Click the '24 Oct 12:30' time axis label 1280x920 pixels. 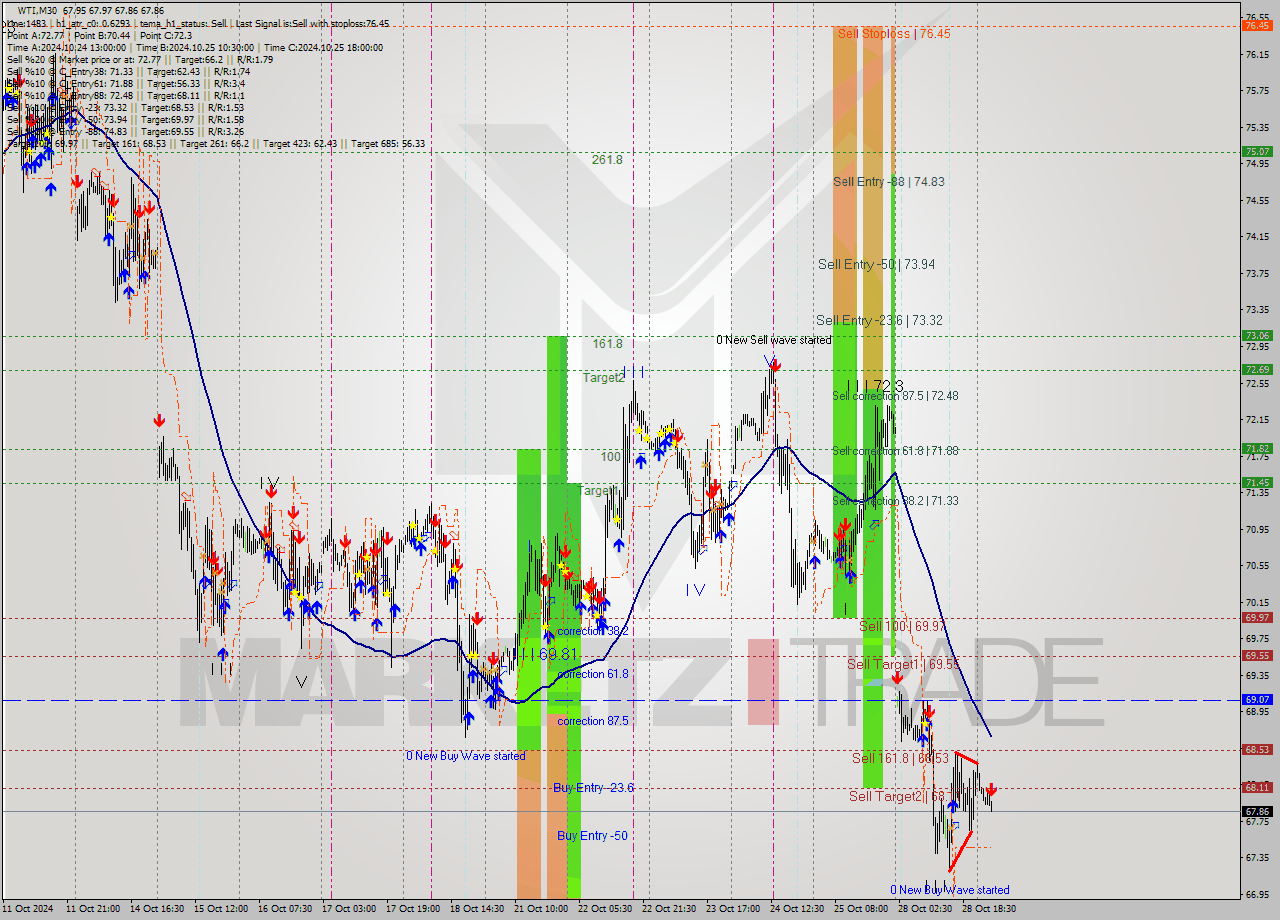[797, 909]
